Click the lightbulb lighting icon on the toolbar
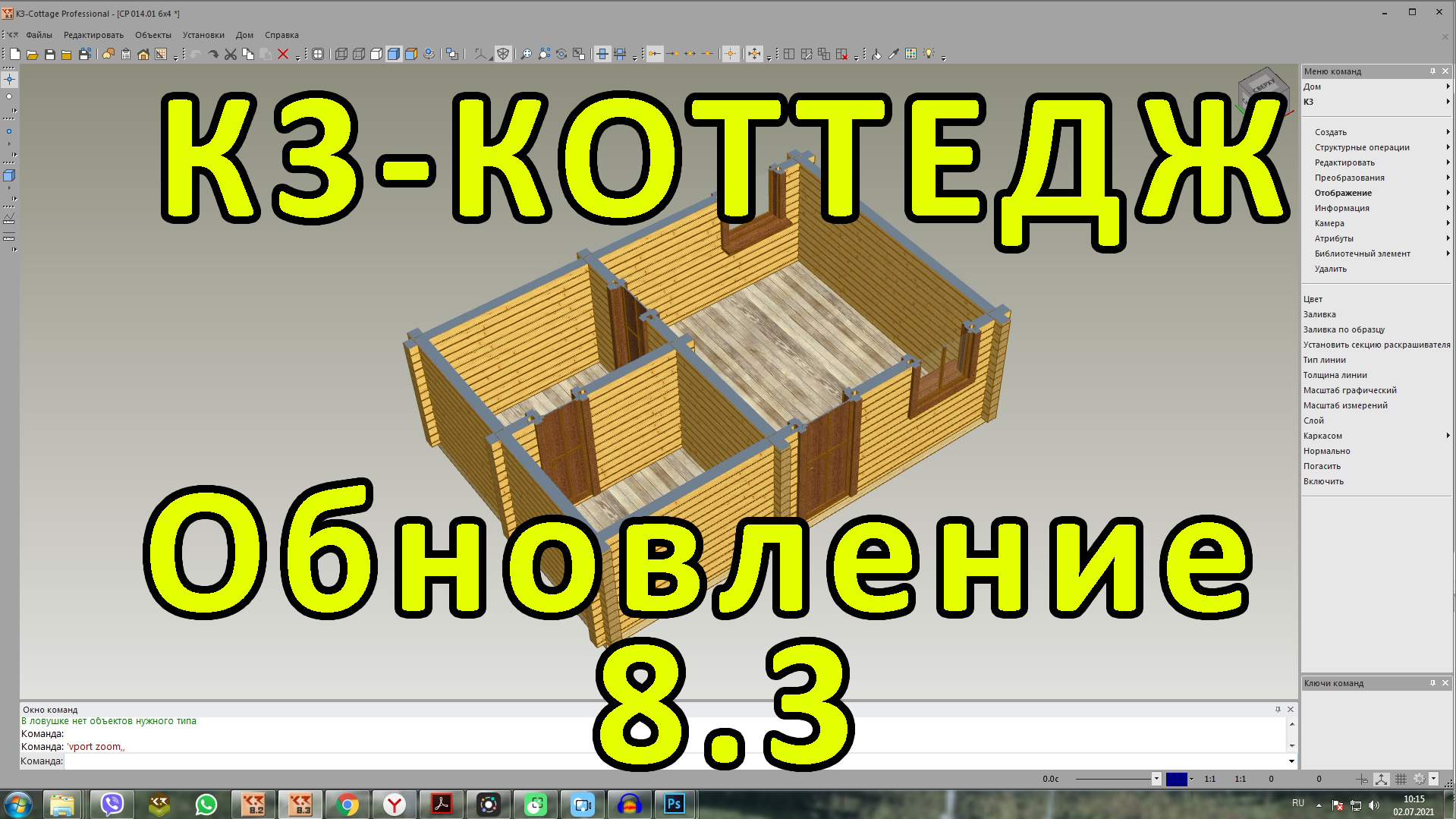The image size is (1456, 819). (x=929, y=54)
